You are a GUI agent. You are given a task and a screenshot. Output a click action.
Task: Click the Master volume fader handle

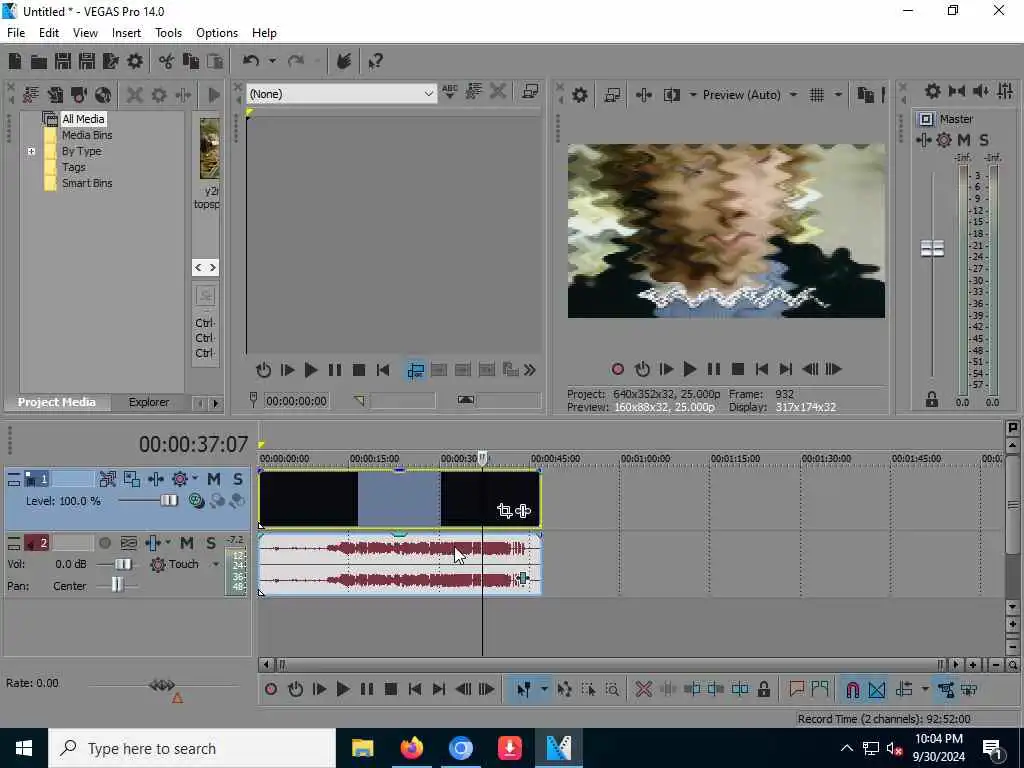click(x=932, y=249)
